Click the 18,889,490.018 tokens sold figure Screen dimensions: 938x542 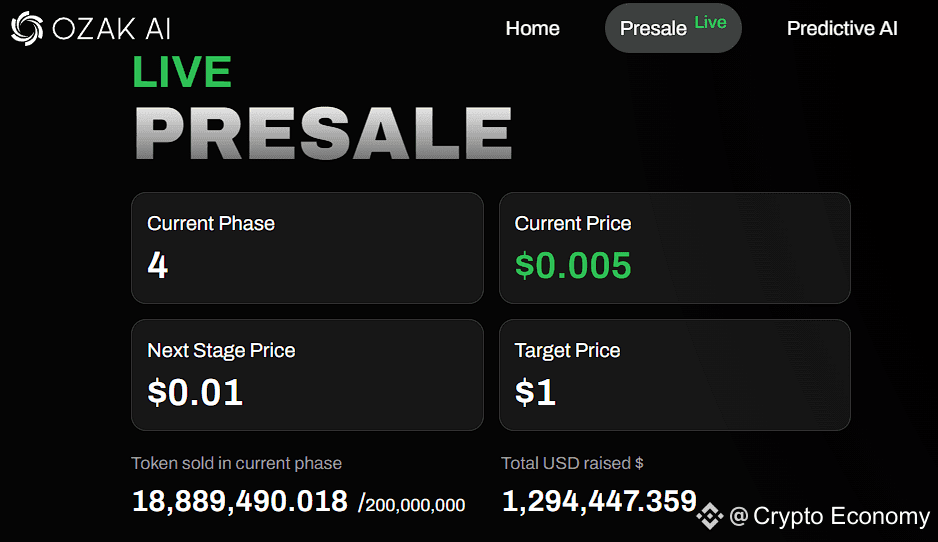point(239,501)
